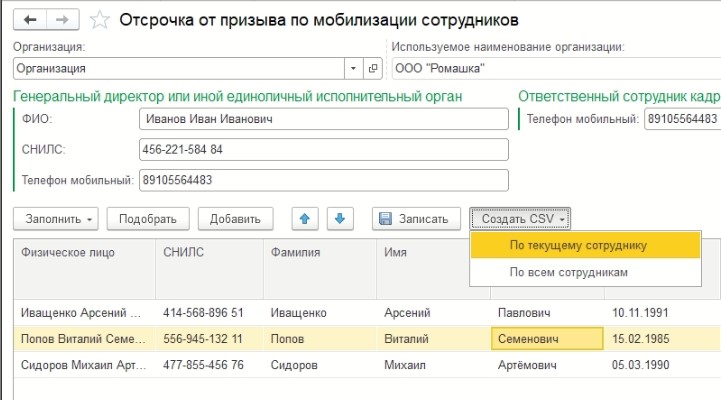Click the Добавить button

pos(235,219)
